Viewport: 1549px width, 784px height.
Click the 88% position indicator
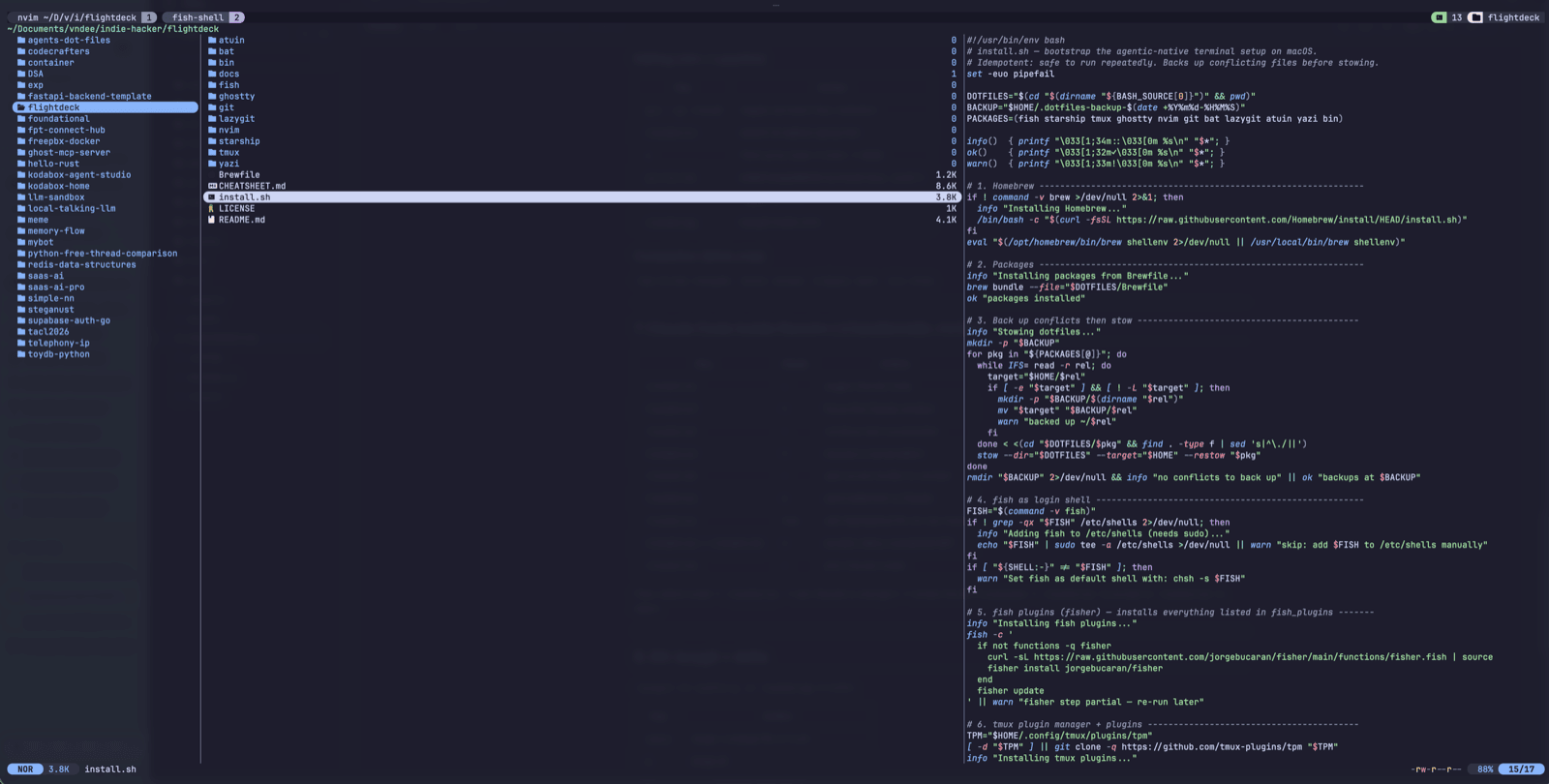click(x=1485, y=769)
